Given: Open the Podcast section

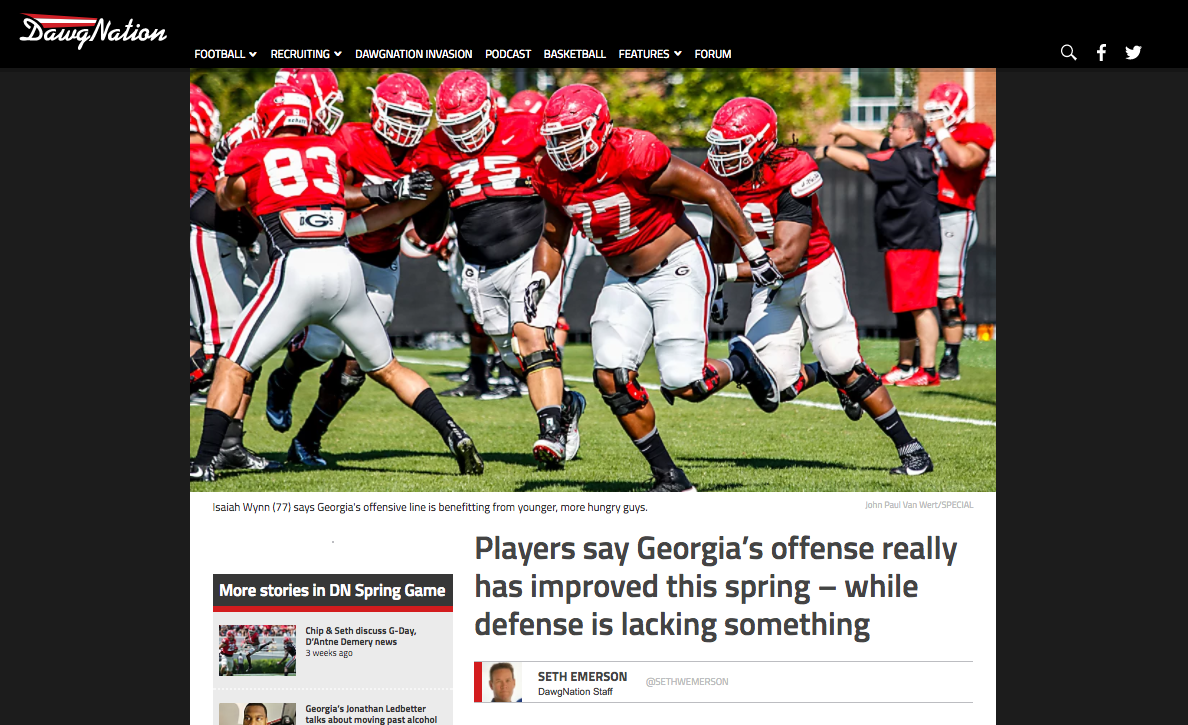Looking at the screenshot, I should click(x=508, y=55).
